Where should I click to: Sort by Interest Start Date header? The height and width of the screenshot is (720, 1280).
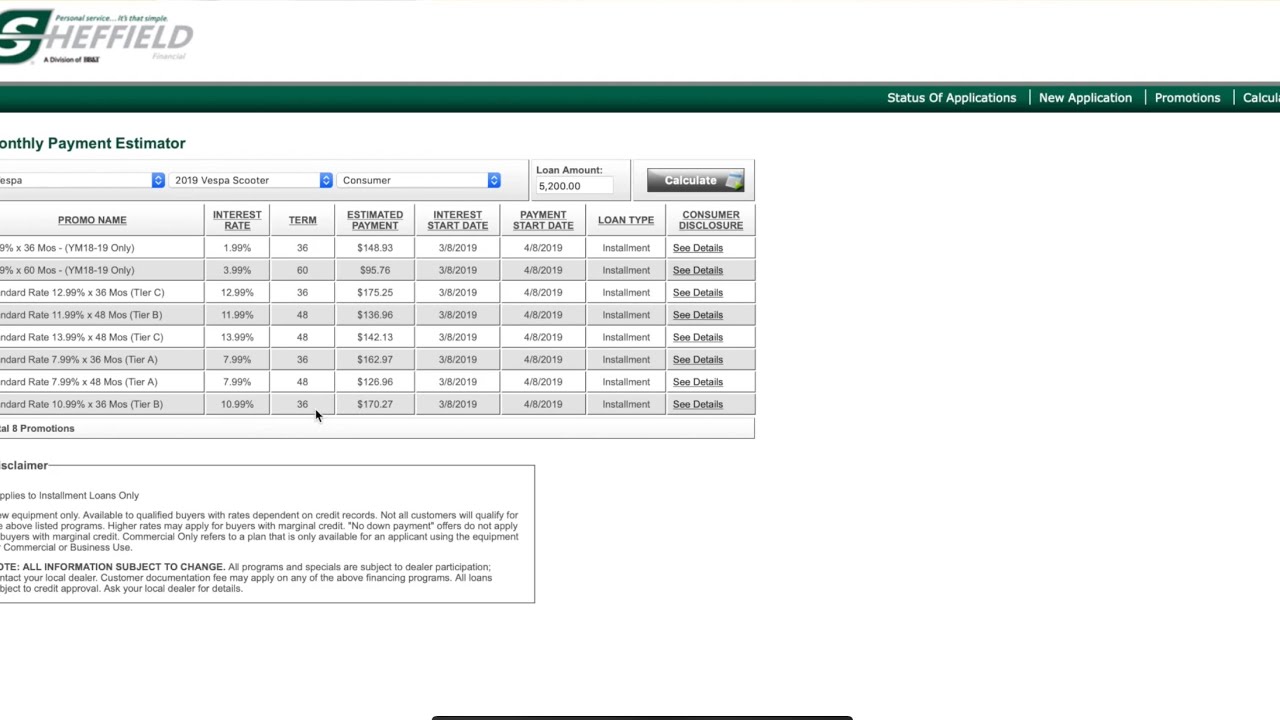pyautogui.click(x=458, y=220)
